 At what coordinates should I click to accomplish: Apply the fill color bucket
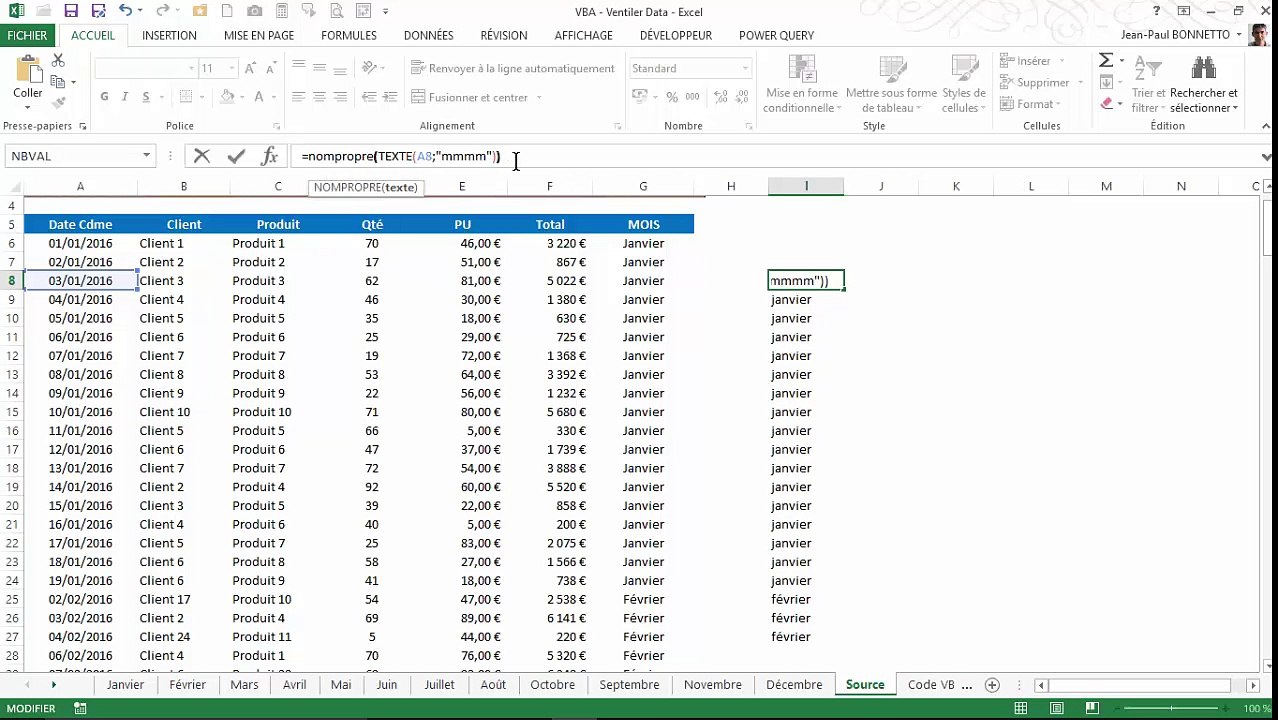click(227, 97)
